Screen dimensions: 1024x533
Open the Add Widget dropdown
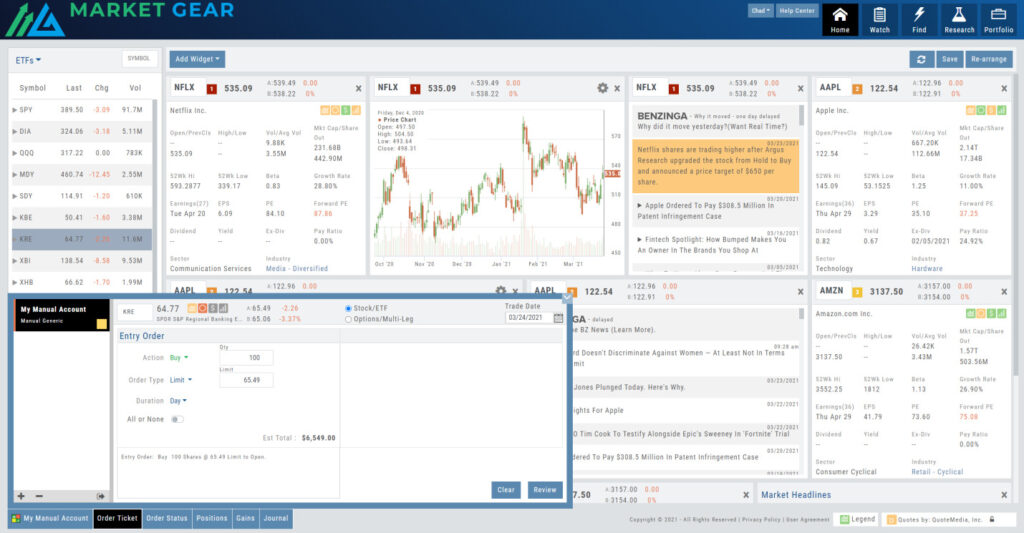click(x=197, y=59)
